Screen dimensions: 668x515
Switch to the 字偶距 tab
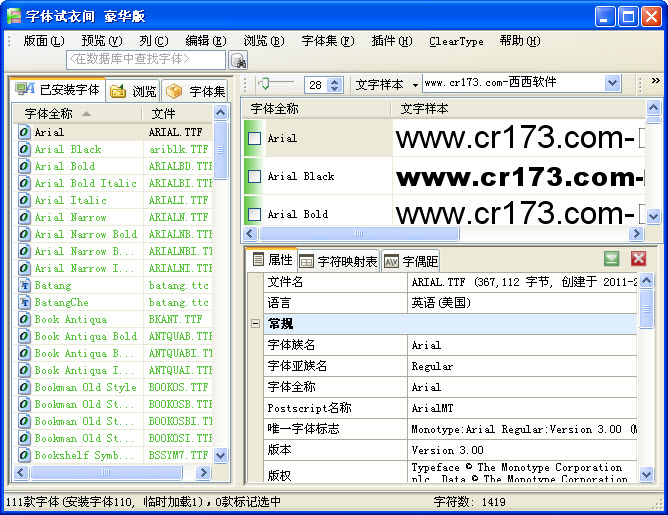[412, 261]
